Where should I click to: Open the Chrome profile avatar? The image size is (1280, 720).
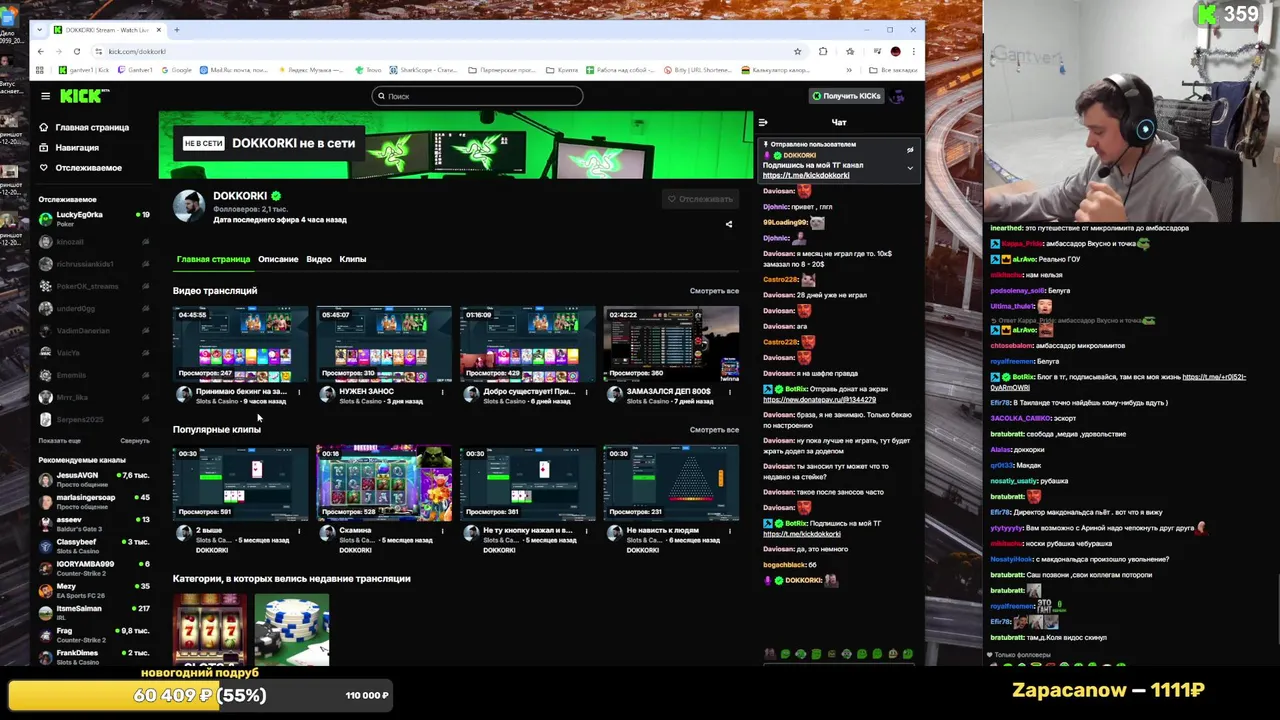pyautogui.click(x=895, y=51)
